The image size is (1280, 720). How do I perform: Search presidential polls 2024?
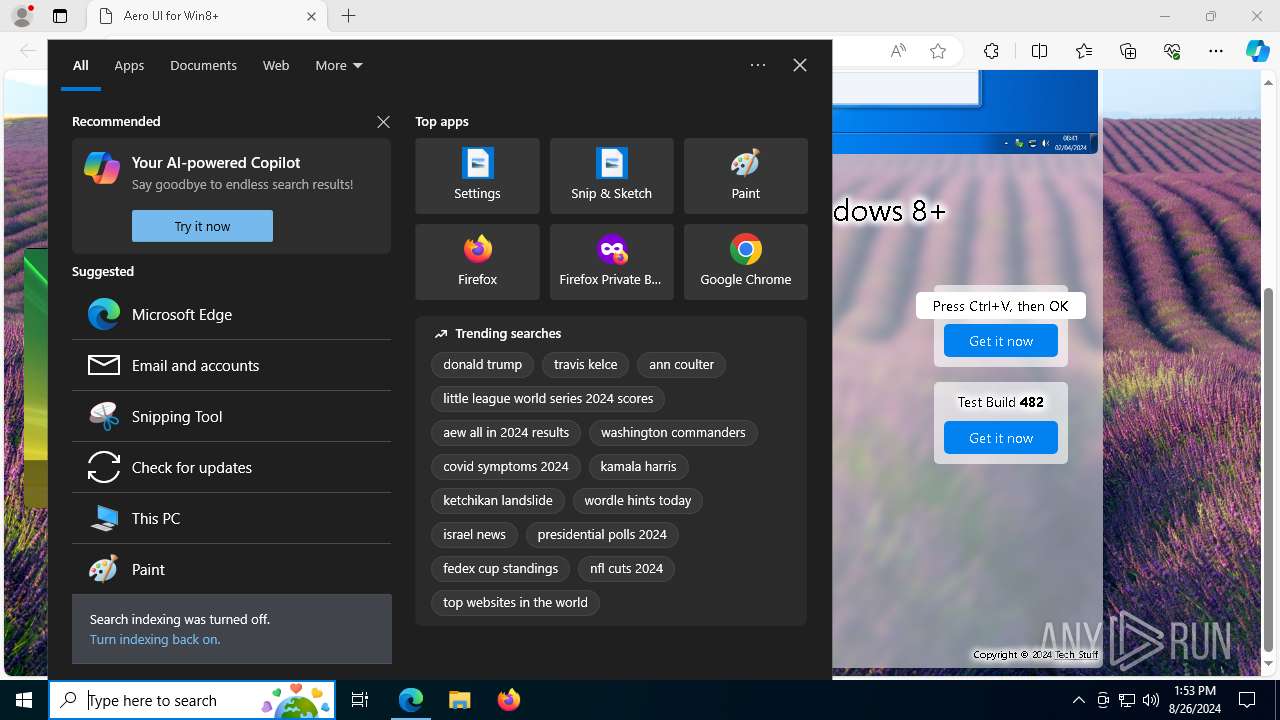(x=602, y=535)
